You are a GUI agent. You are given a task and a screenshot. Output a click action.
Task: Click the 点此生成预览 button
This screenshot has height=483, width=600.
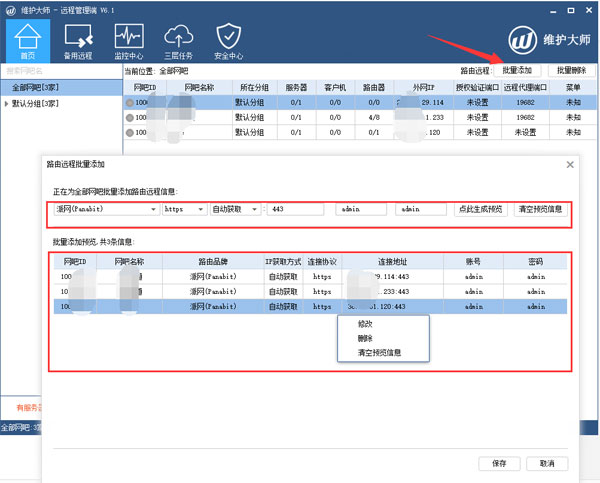click(481, 209)
